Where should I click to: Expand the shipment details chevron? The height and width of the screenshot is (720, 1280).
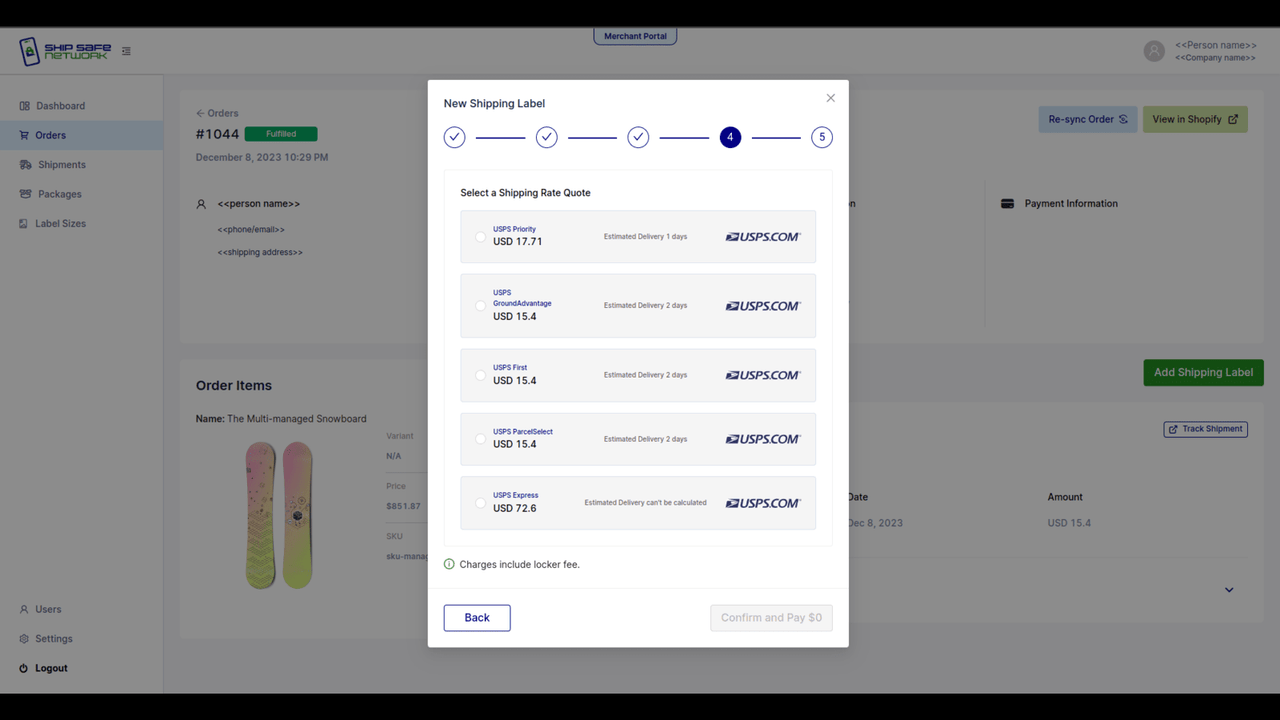[x=1229, y=590]
